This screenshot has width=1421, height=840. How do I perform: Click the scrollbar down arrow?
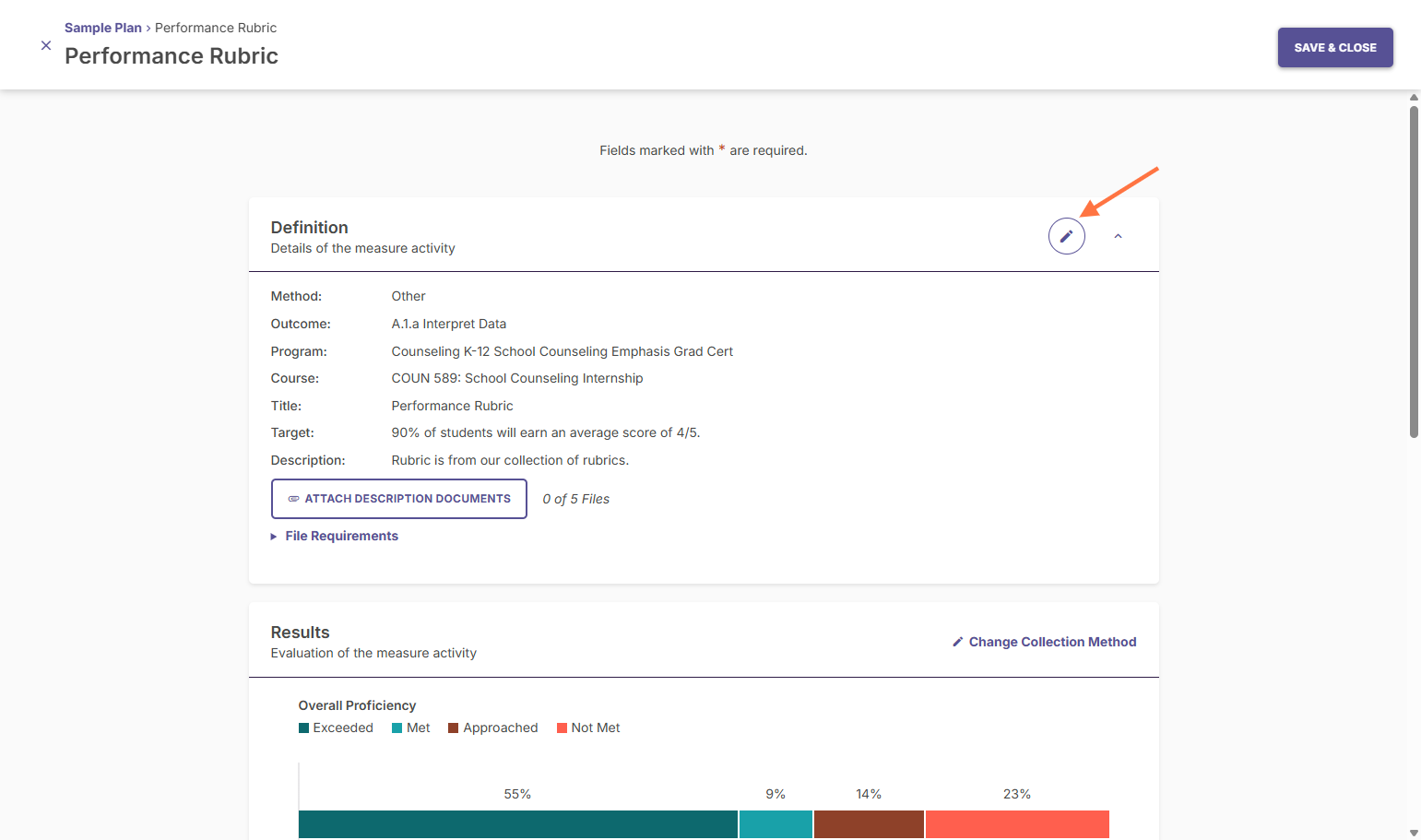coord(1414,833)
